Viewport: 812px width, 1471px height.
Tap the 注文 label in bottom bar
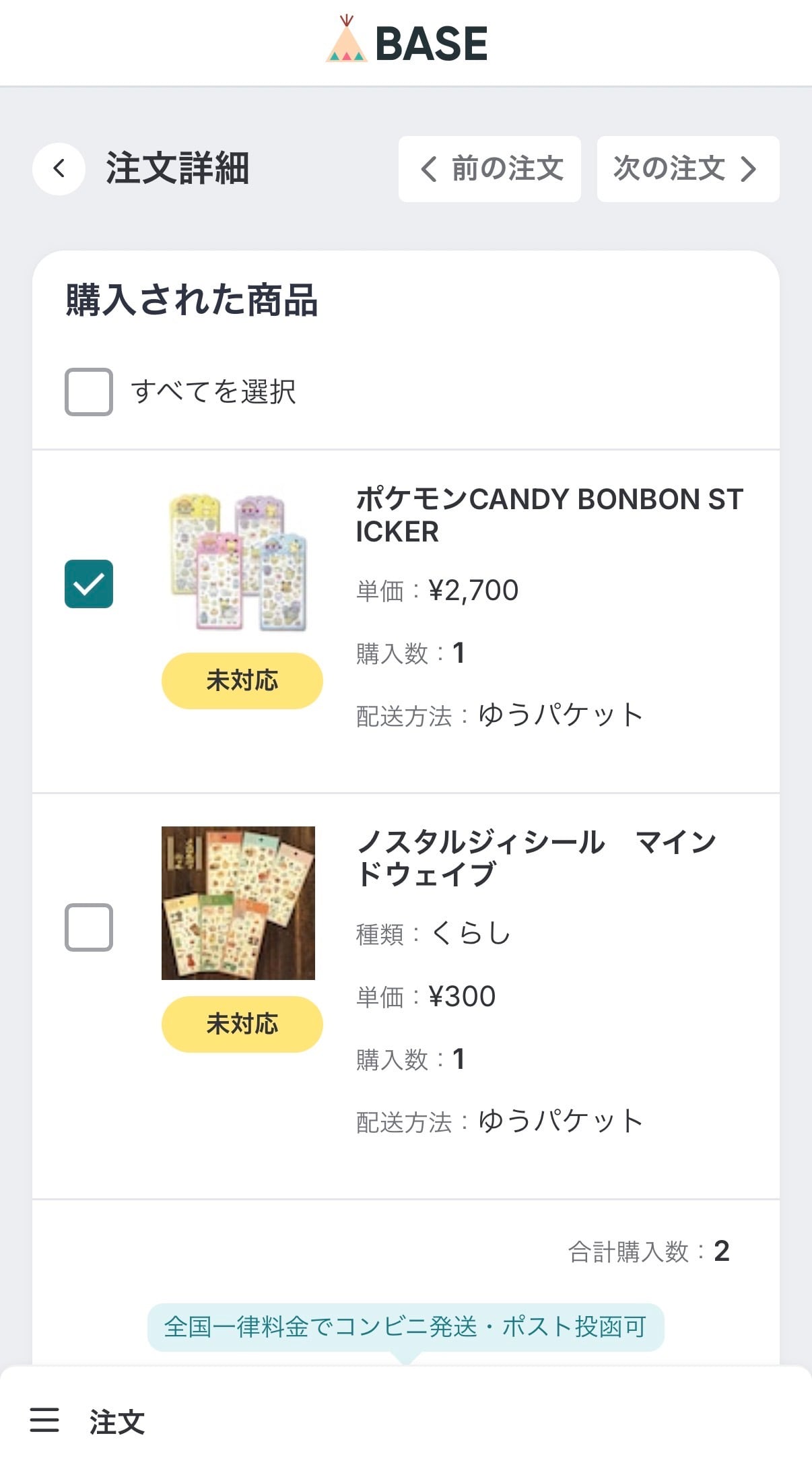click(117, 1421)
